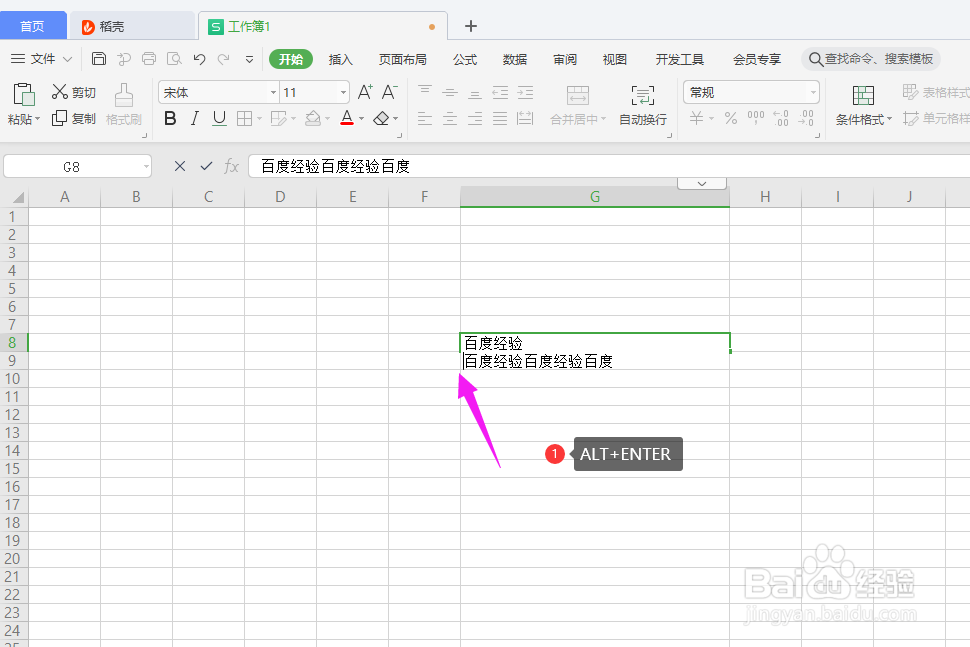This screenshot has height=647, width=970.
Task: Open Conditional Formatting menu
Action: click(x=864, y=105)
